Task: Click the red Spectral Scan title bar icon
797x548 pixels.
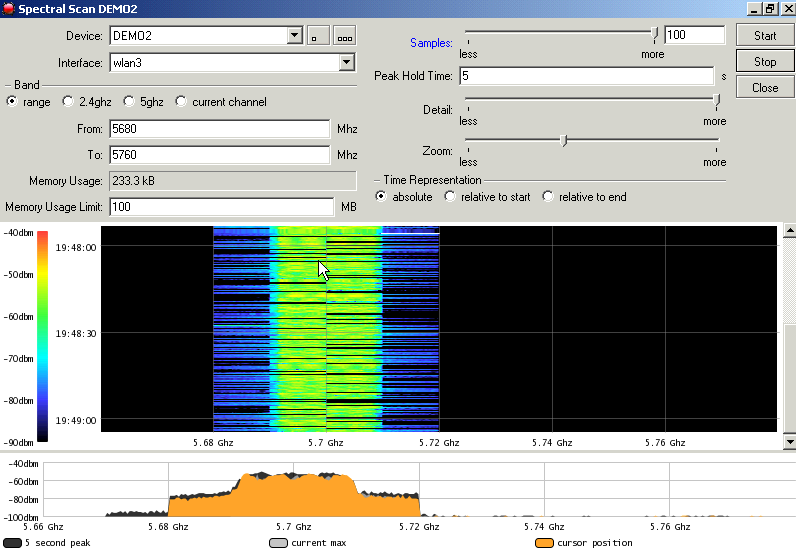Action: [x=8, y=8]
